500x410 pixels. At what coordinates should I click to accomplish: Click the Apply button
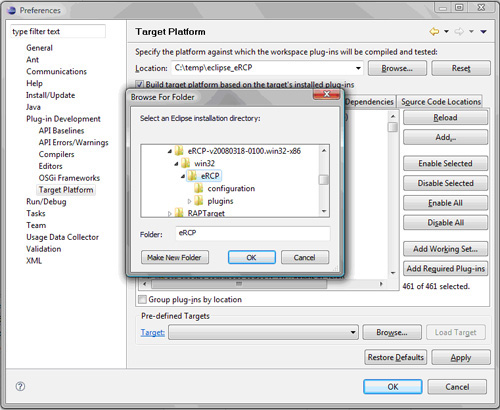point(461,357)
